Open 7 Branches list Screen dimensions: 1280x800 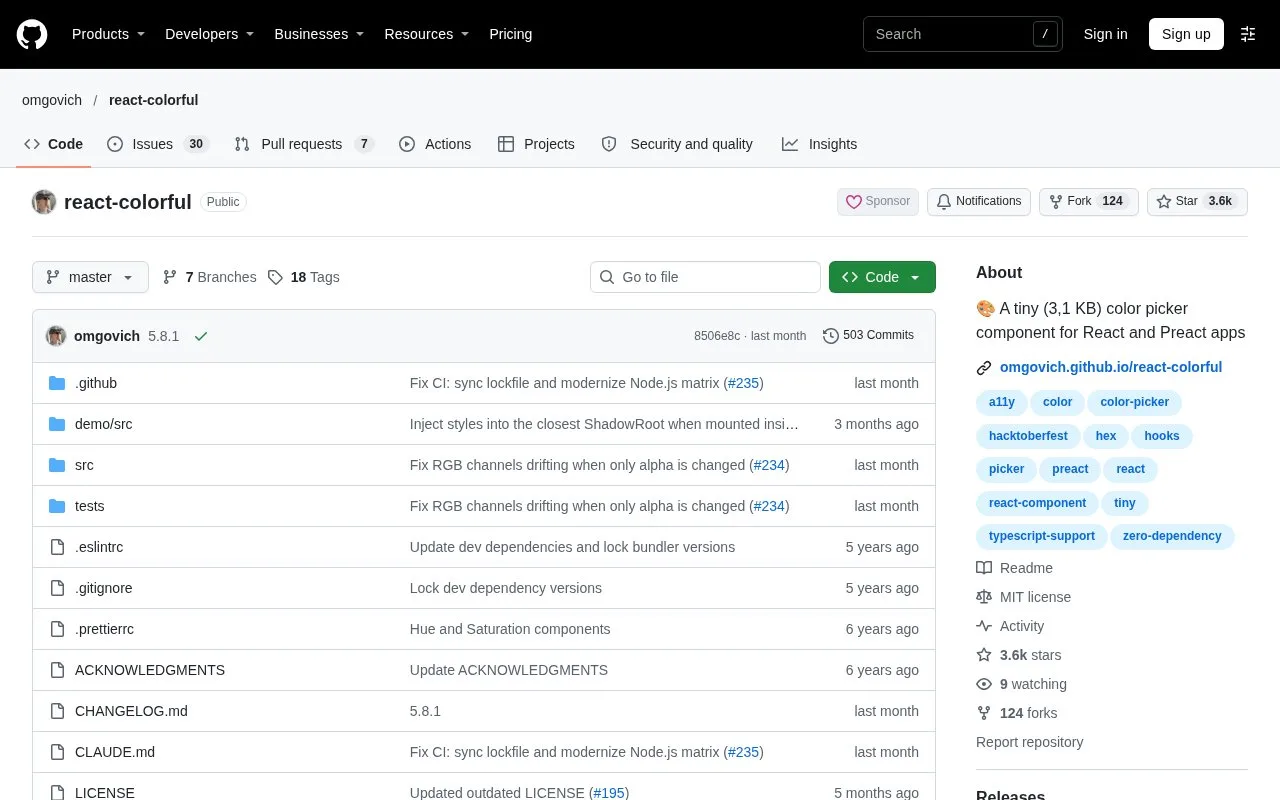pyautogui.click(x=209, y=277)
